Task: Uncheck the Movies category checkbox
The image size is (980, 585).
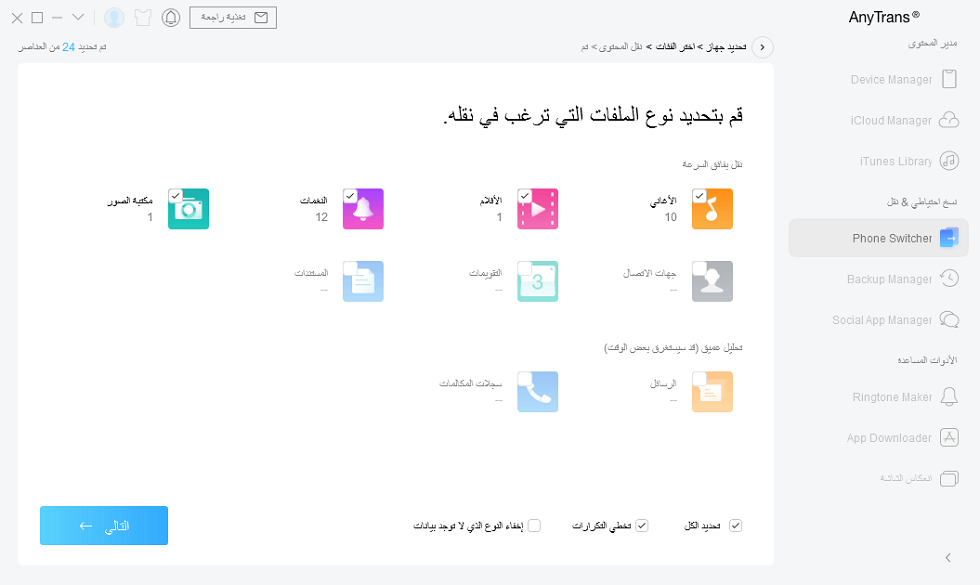Action: click(524, 196)
